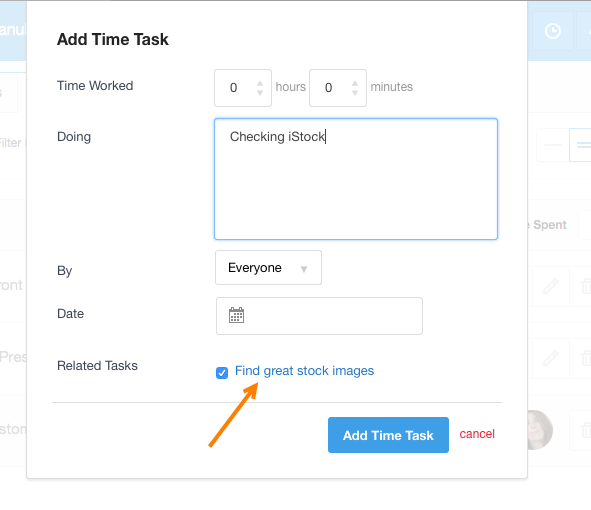Click the dropdown arrow next to Everyone
This screenshot has width=591, height=510.
[x=304, y=269]
